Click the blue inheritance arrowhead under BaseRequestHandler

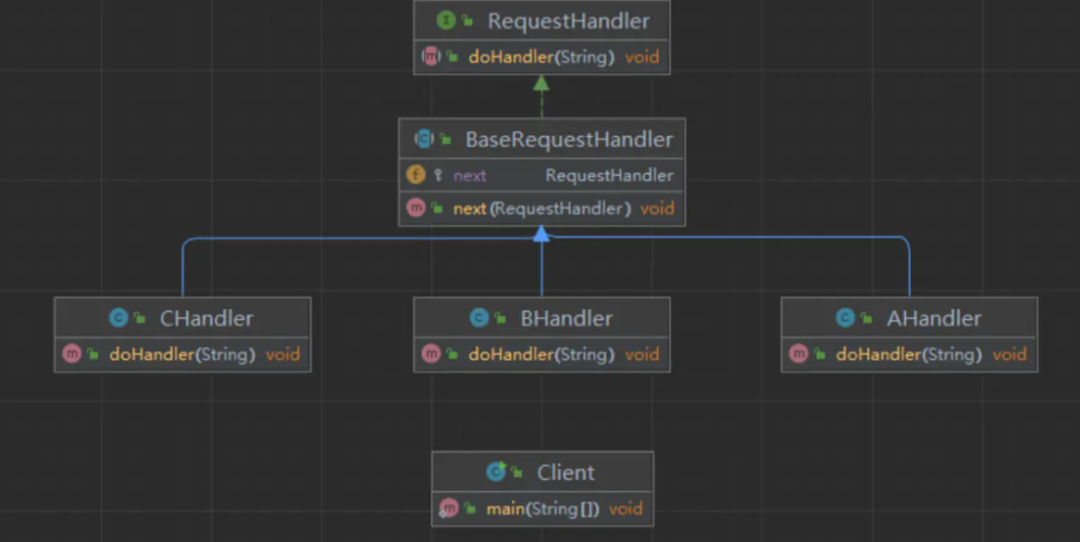click(541, 234)
